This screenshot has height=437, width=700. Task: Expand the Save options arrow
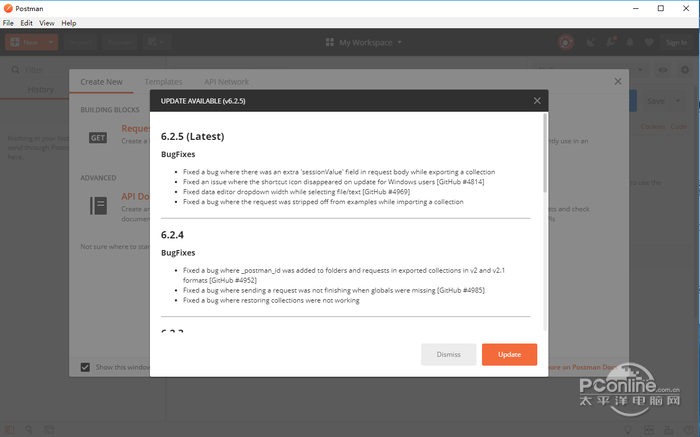pos(678,101)
